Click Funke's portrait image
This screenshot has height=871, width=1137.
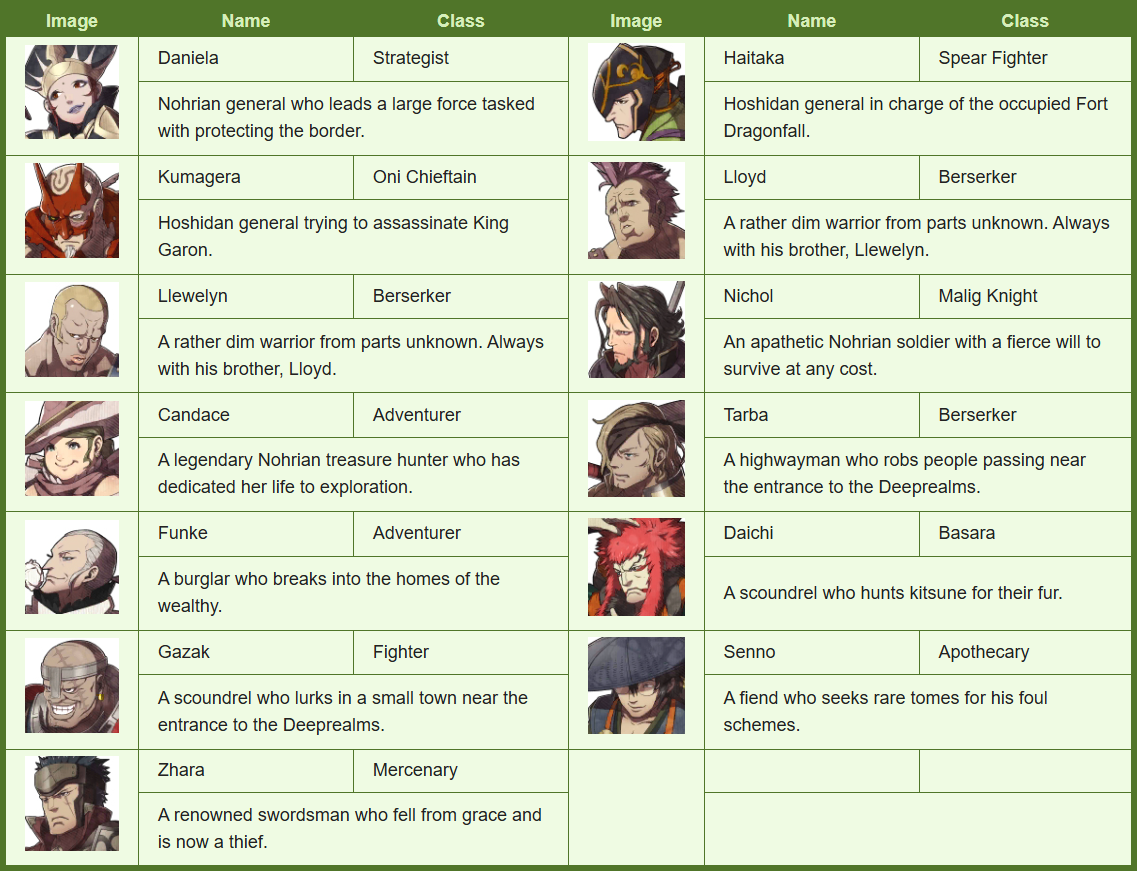pos(72,567)
